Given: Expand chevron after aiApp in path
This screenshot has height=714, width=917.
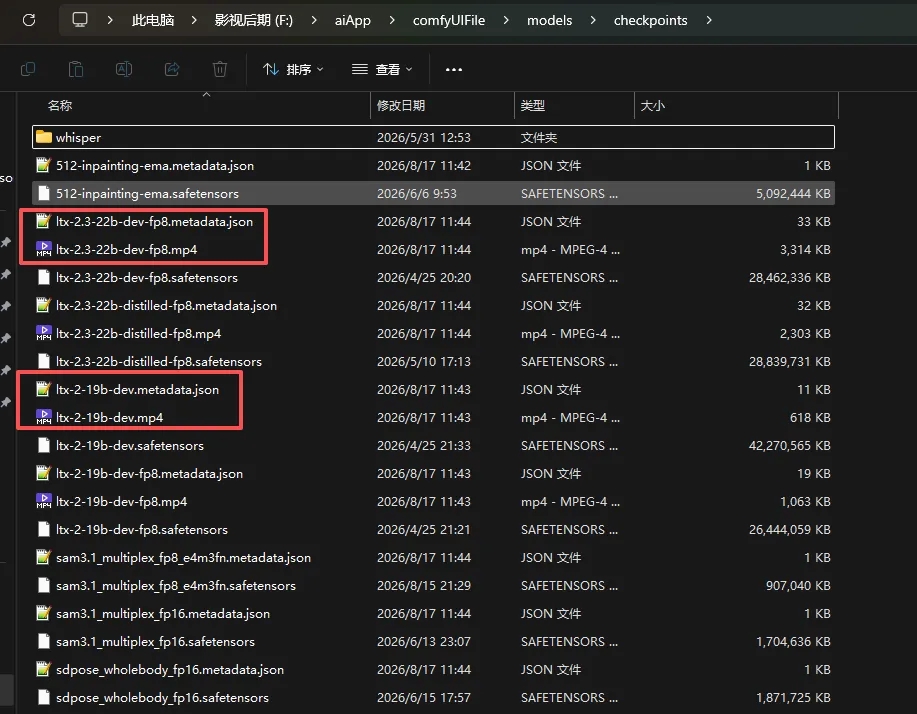Looking at the screenshot, I should click(x=392, y=20).
